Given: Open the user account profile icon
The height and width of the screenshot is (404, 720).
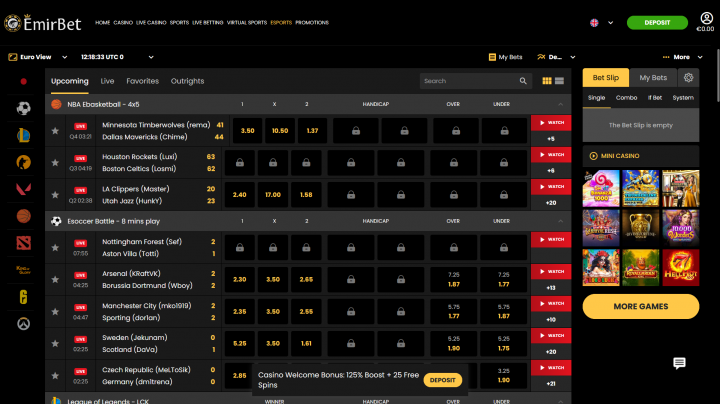Looking at the screenshot, I should coord(706,18).
